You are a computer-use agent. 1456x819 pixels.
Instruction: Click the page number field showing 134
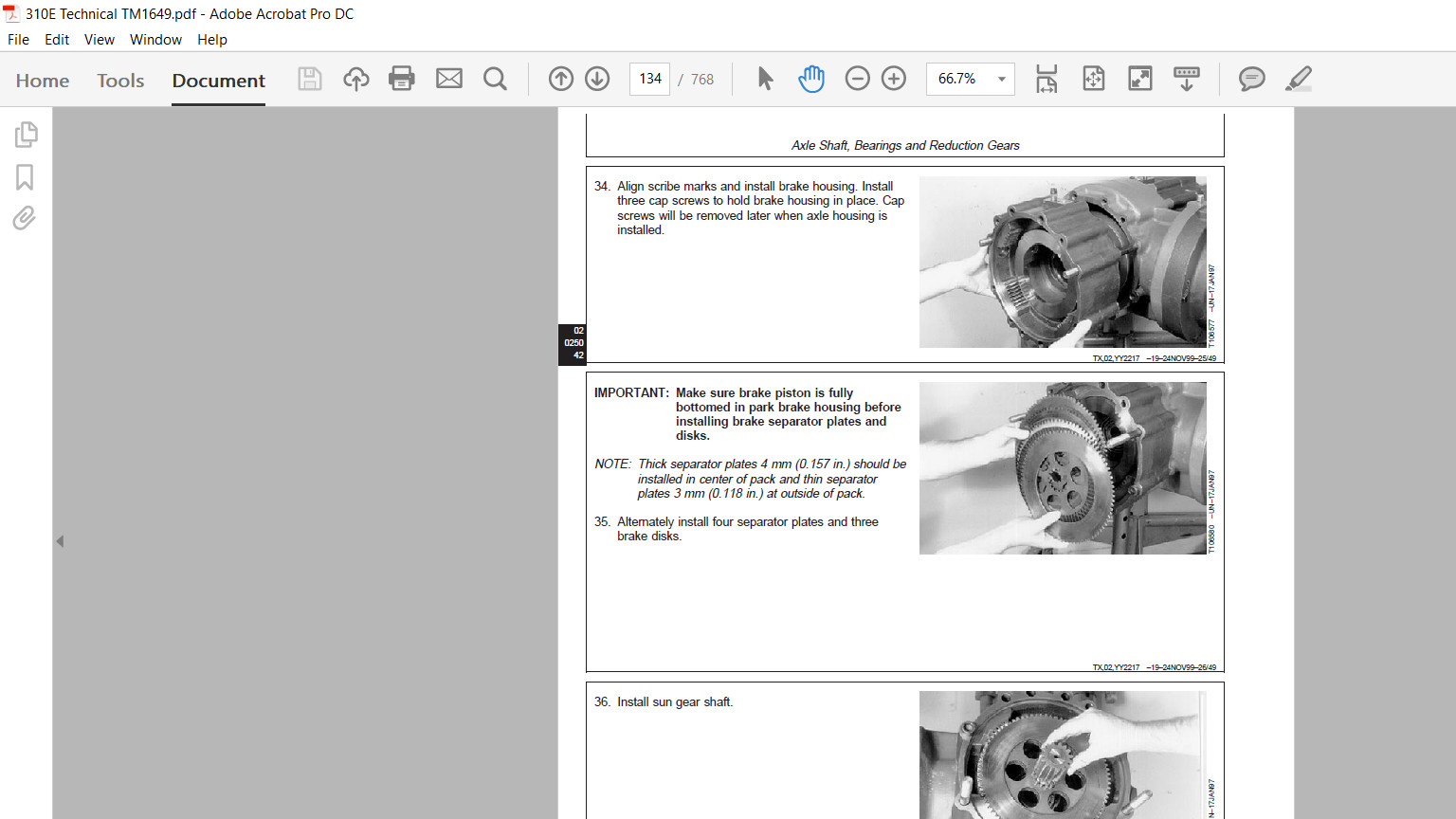click(x=650, y=79)
